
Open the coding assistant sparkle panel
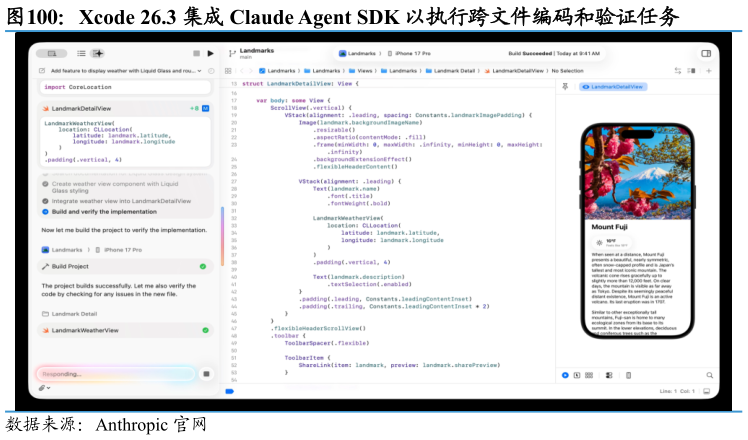[x=98, y=53]
